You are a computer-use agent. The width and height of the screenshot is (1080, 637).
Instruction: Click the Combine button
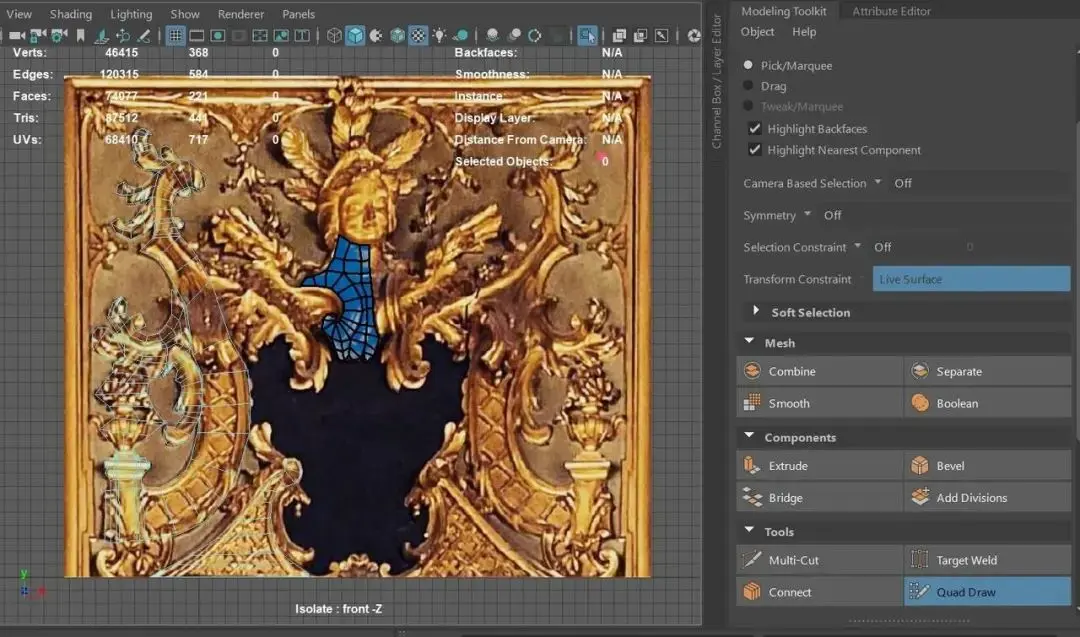tap(820, 371)
